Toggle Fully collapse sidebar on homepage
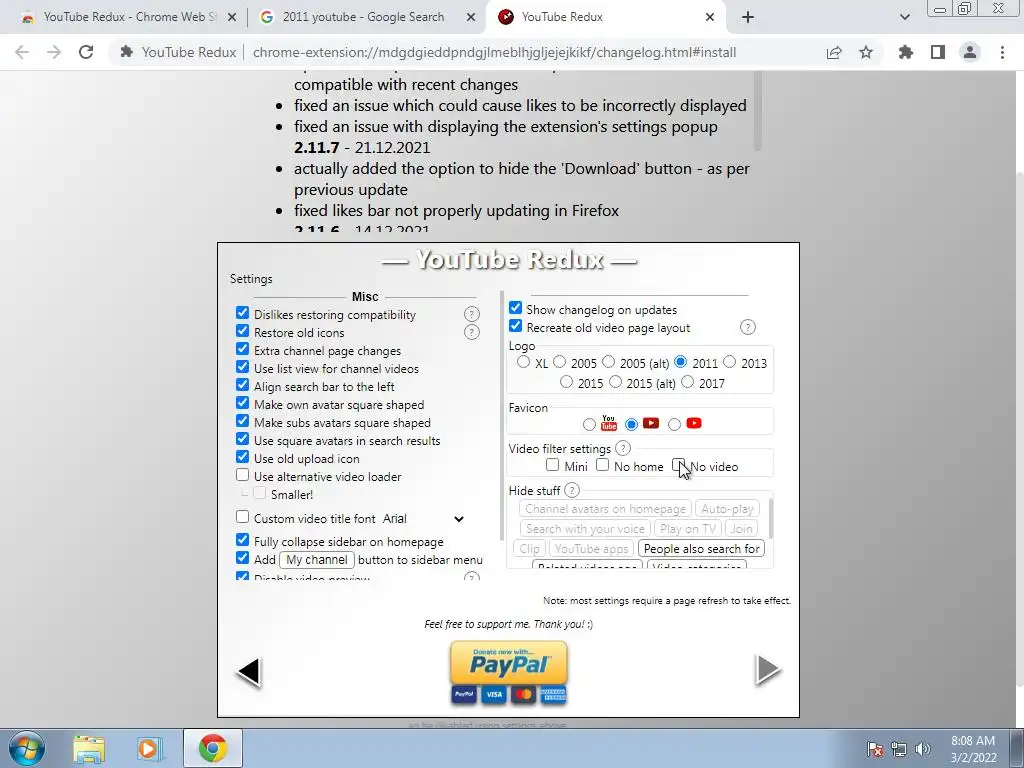1024x768 pixels. pos(242,540)
